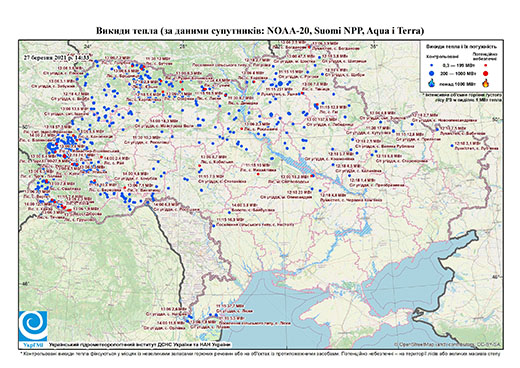Click the UkrGMI swirl logo
Viewport: 520px width, 368px height.
click(x=33, y=326)
